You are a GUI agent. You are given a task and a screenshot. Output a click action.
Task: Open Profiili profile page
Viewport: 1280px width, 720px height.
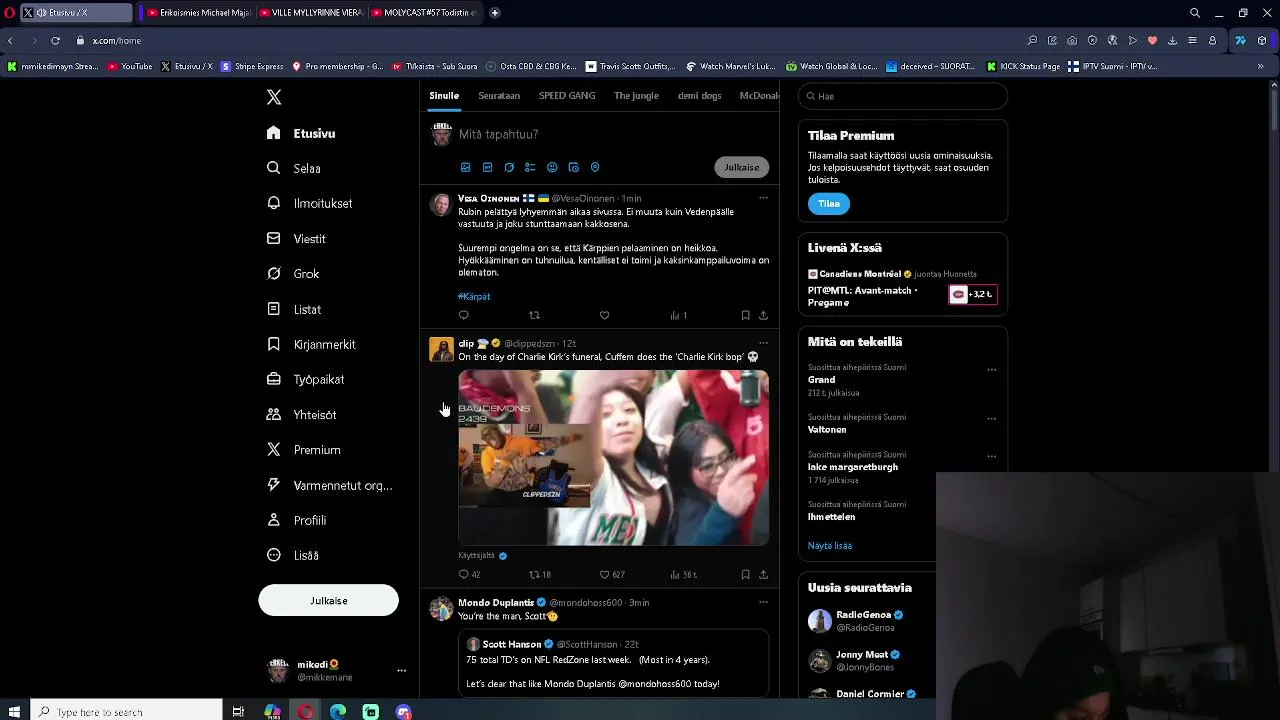pos(297,520)
